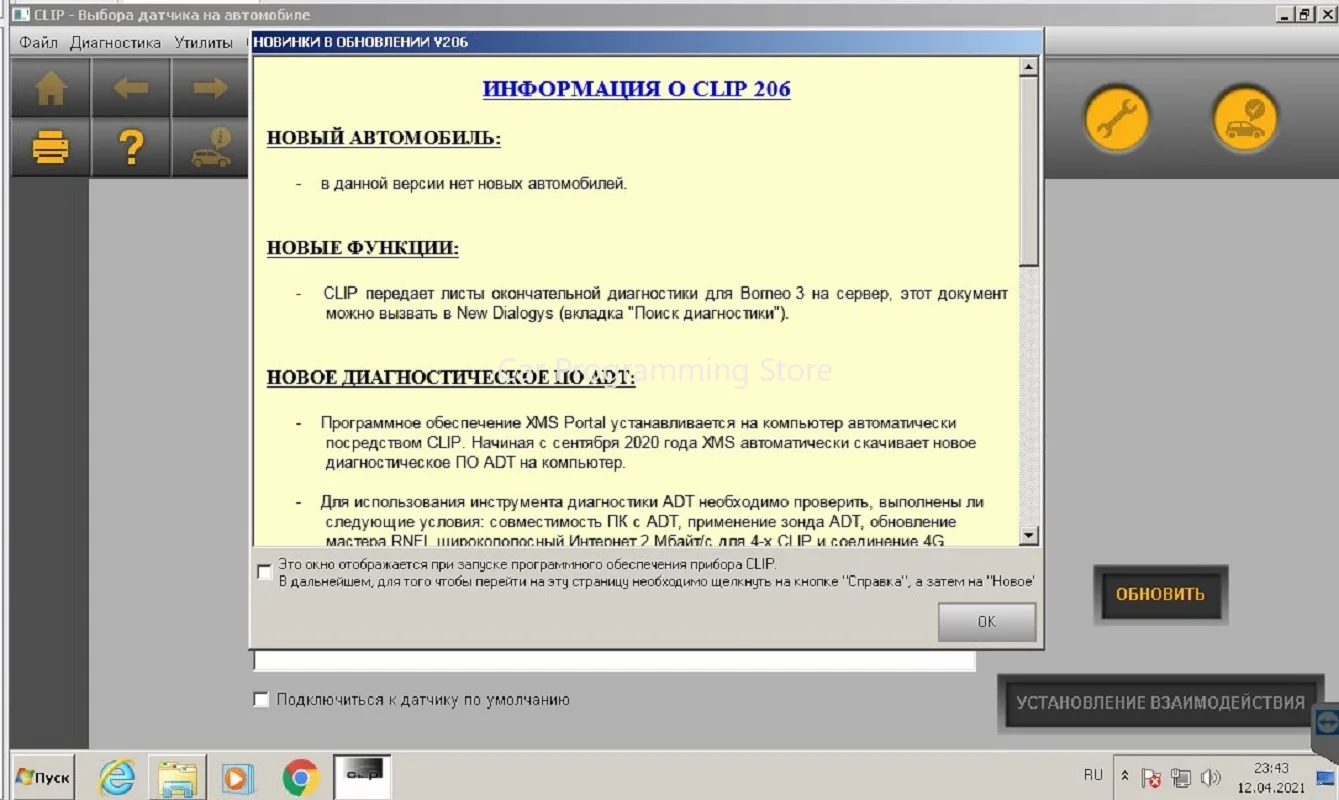The image size is (1339, 800).
Task: Click 'НОВЫЕ ФУНКЦИИ:' heading text
Action: (x=362, y=247)
